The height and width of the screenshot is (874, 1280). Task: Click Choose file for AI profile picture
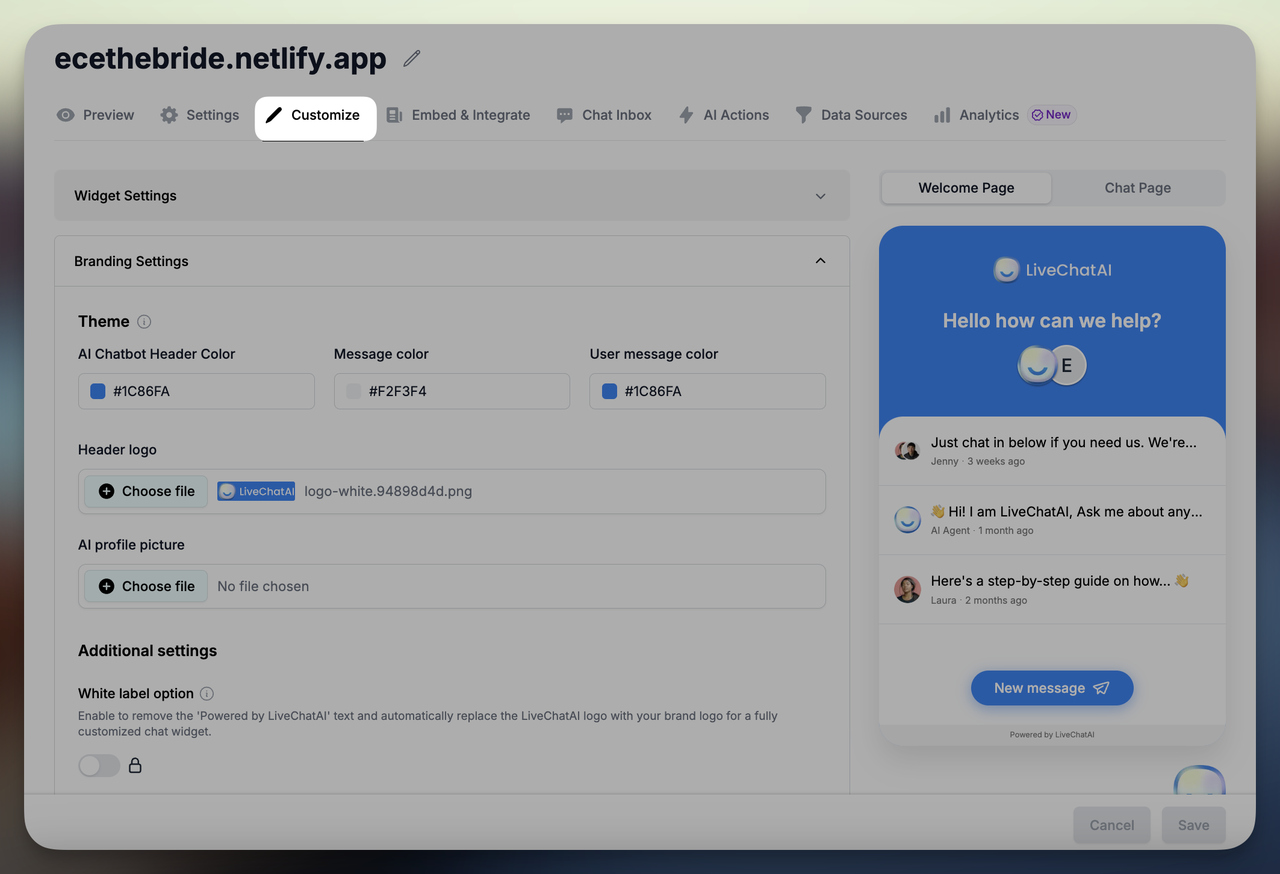tap(146, 586)
